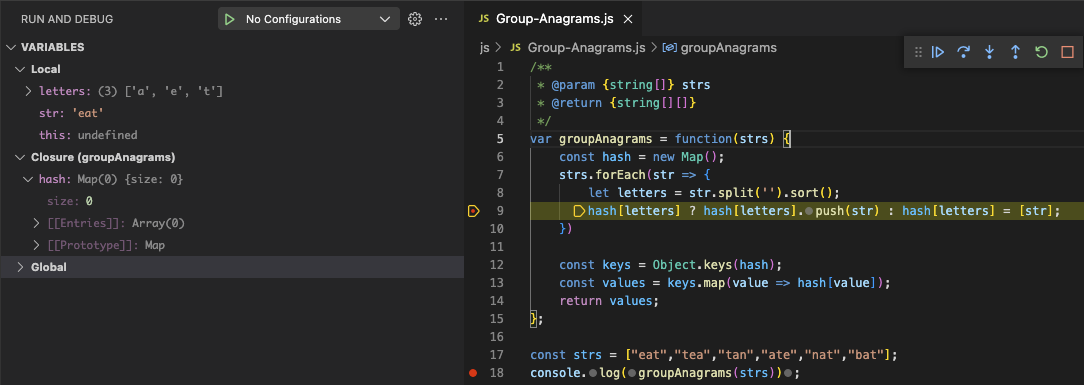
Task: Restart the debug session
Action: point(1041,52)
